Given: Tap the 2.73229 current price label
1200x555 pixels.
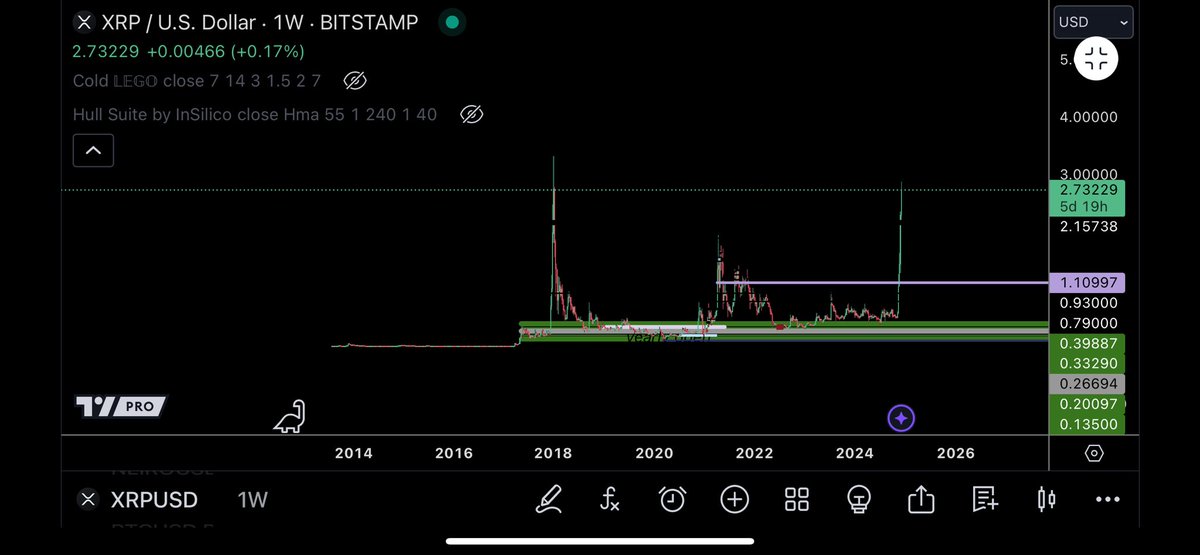Looking at the screenshot, I should click(x=1087, y=190).
